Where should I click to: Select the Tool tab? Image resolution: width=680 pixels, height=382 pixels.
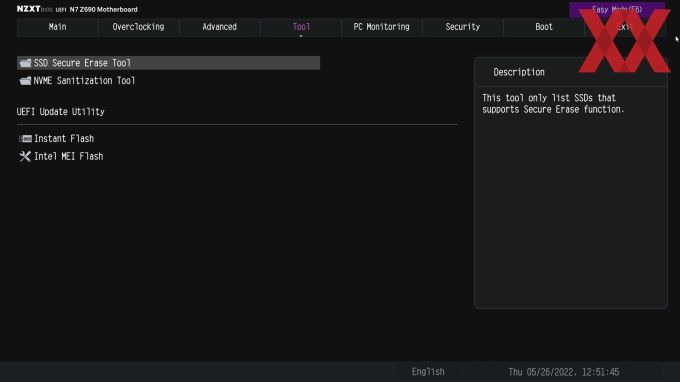pos(301,27)
